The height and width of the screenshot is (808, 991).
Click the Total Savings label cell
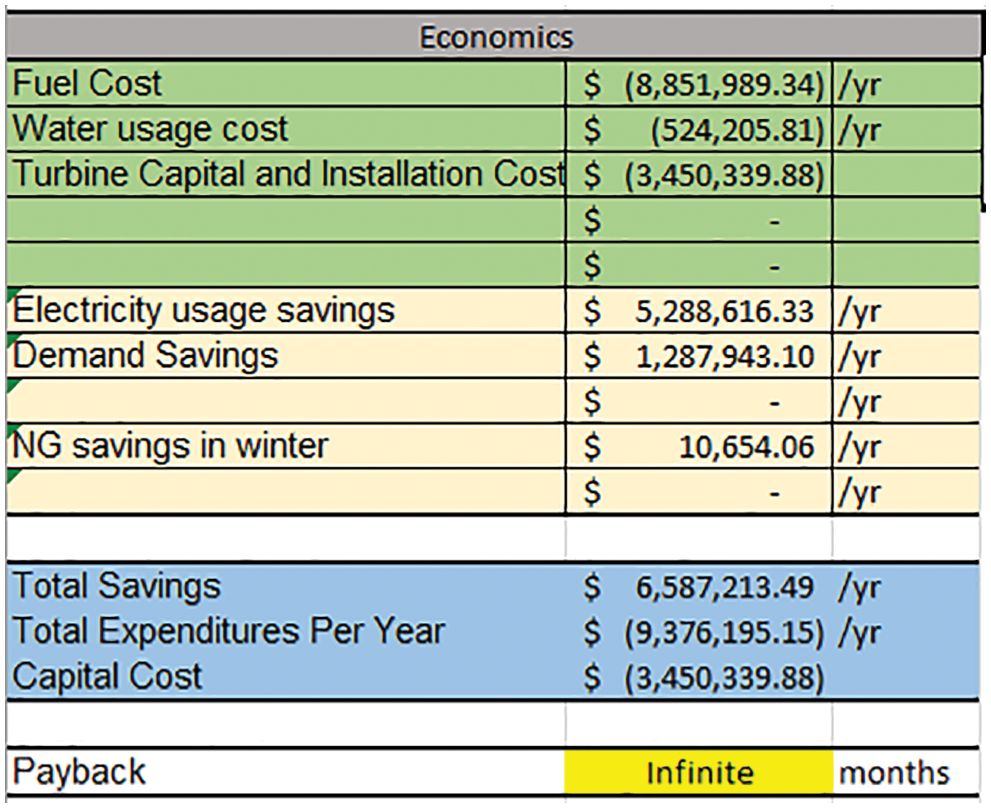(x=117, y=586)
